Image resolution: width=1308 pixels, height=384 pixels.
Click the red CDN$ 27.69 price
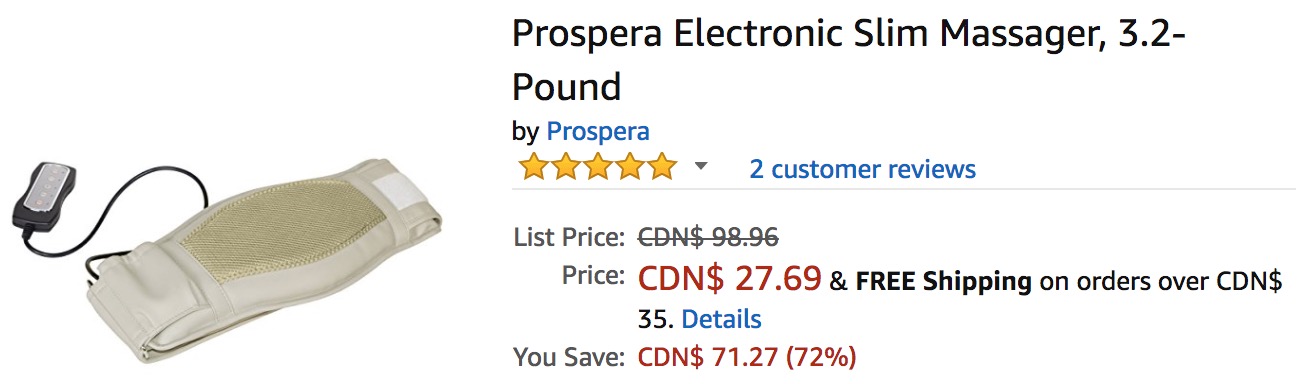tap(730, 278)
